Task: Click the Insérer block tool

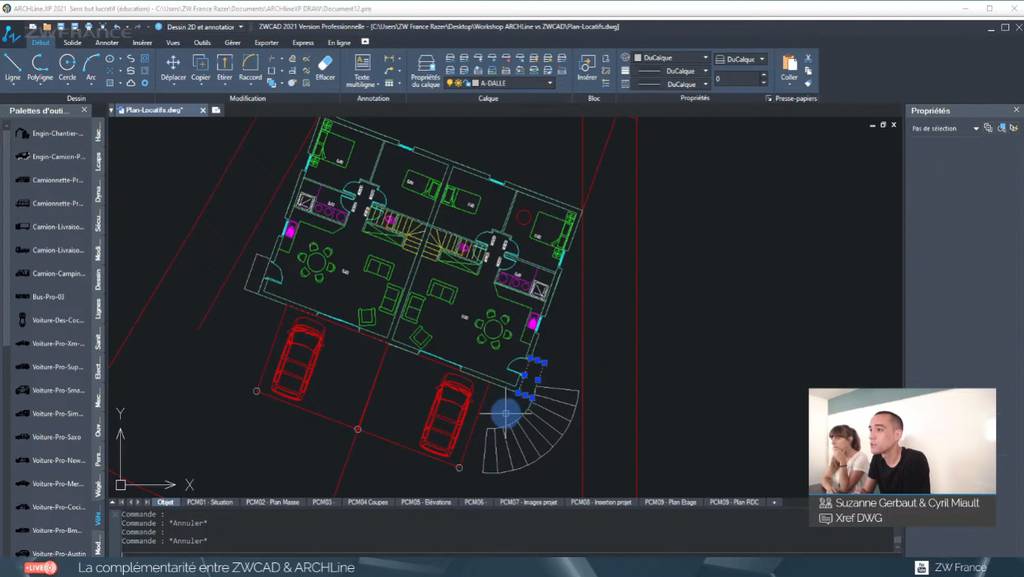Action: click(587, 67)
